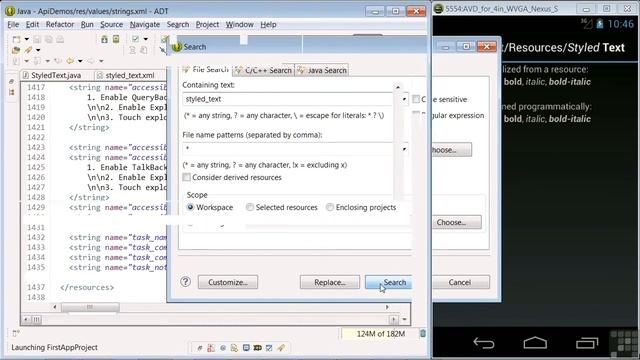
Task: Switch to the File Search tab
Action: tap(205, 70)
